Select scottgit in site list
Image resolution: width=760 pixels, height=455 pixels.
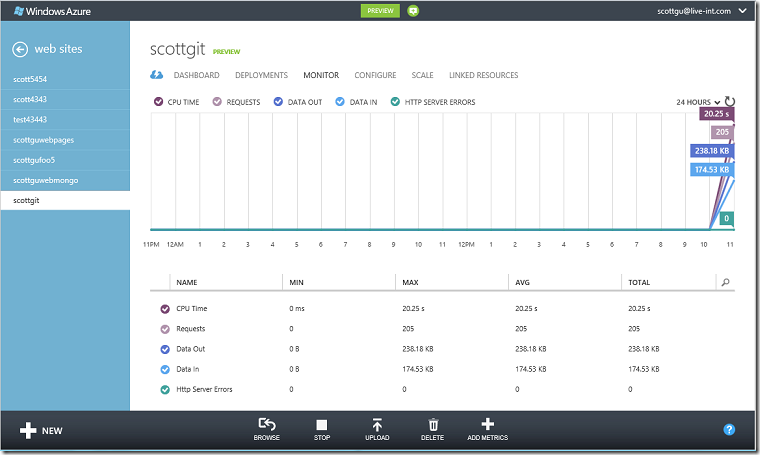pyautogui.click(x=65, y=201)
